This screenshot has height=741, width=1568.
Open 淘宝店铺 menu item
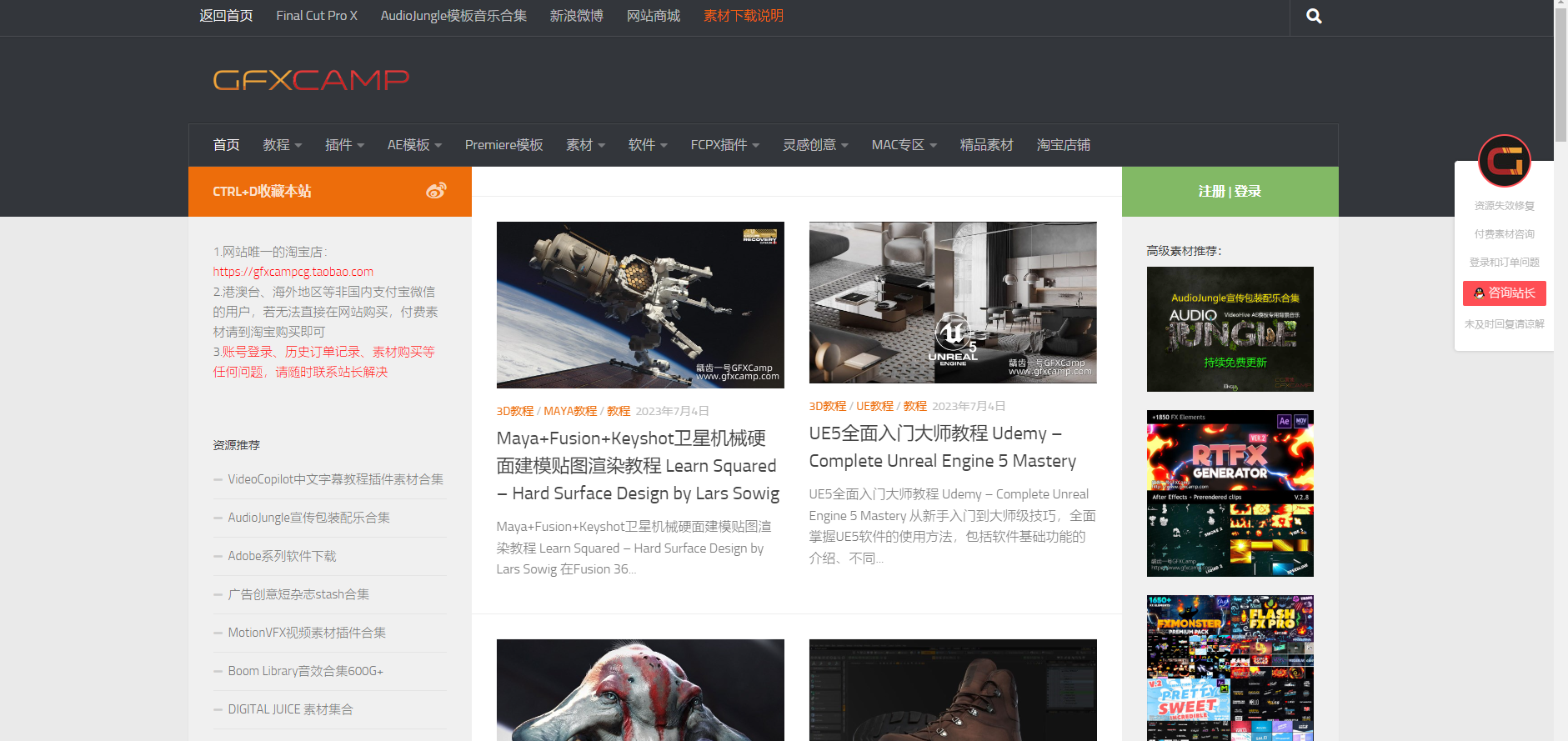pyautogui.click(x=1064, y=145)
